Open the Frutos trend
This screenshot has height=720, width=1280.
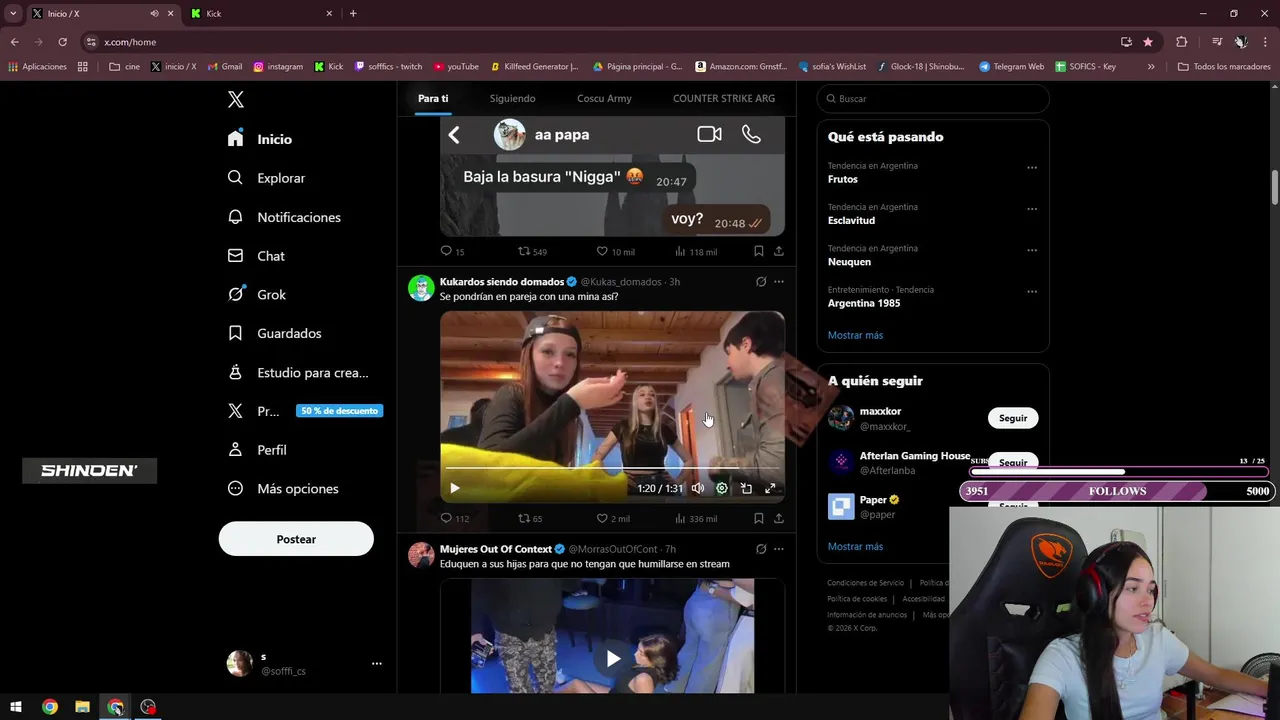pos(843,179)
